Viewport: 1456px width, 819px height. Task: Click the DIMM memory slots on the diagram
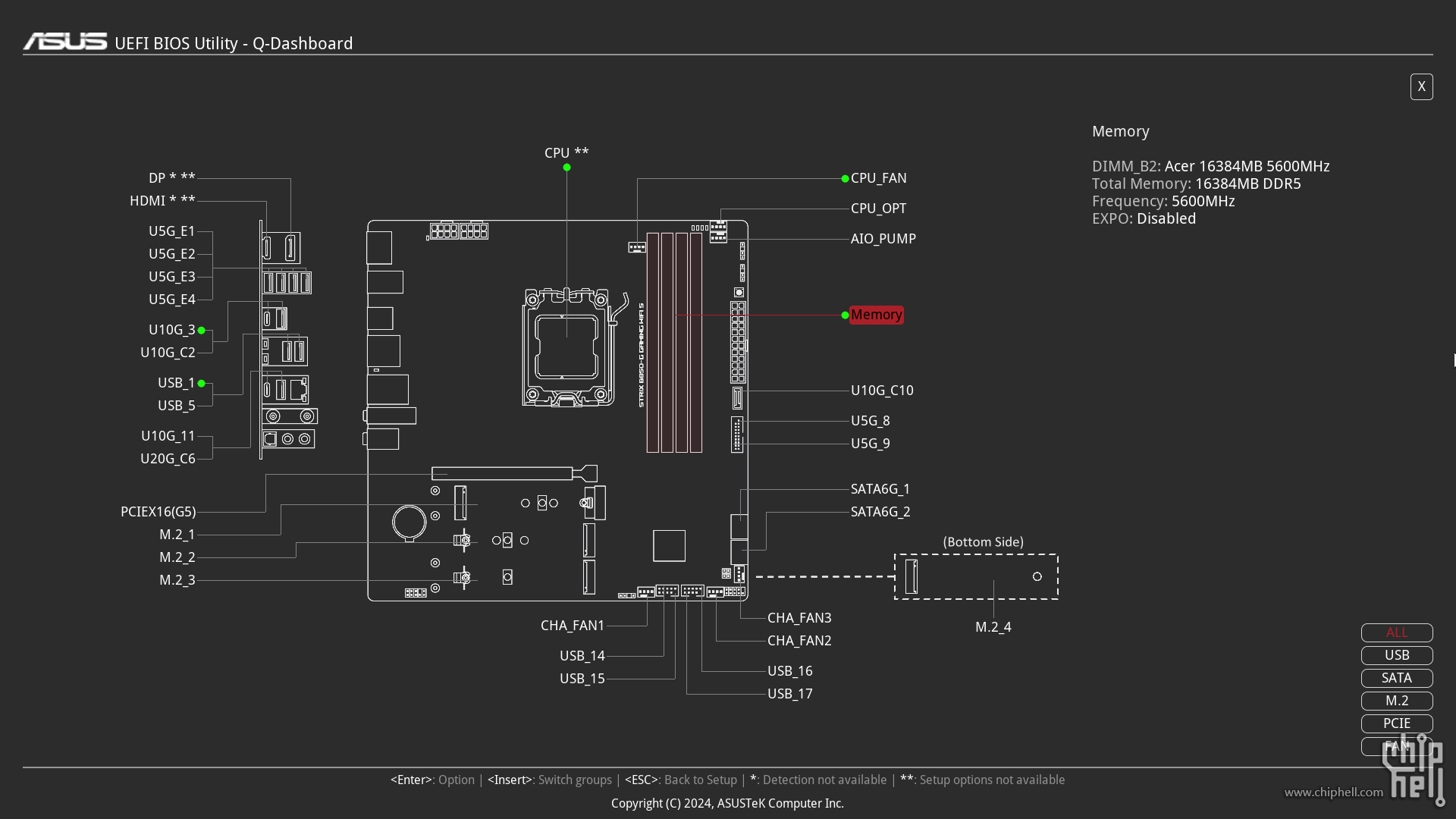click(x=674, y=343)
